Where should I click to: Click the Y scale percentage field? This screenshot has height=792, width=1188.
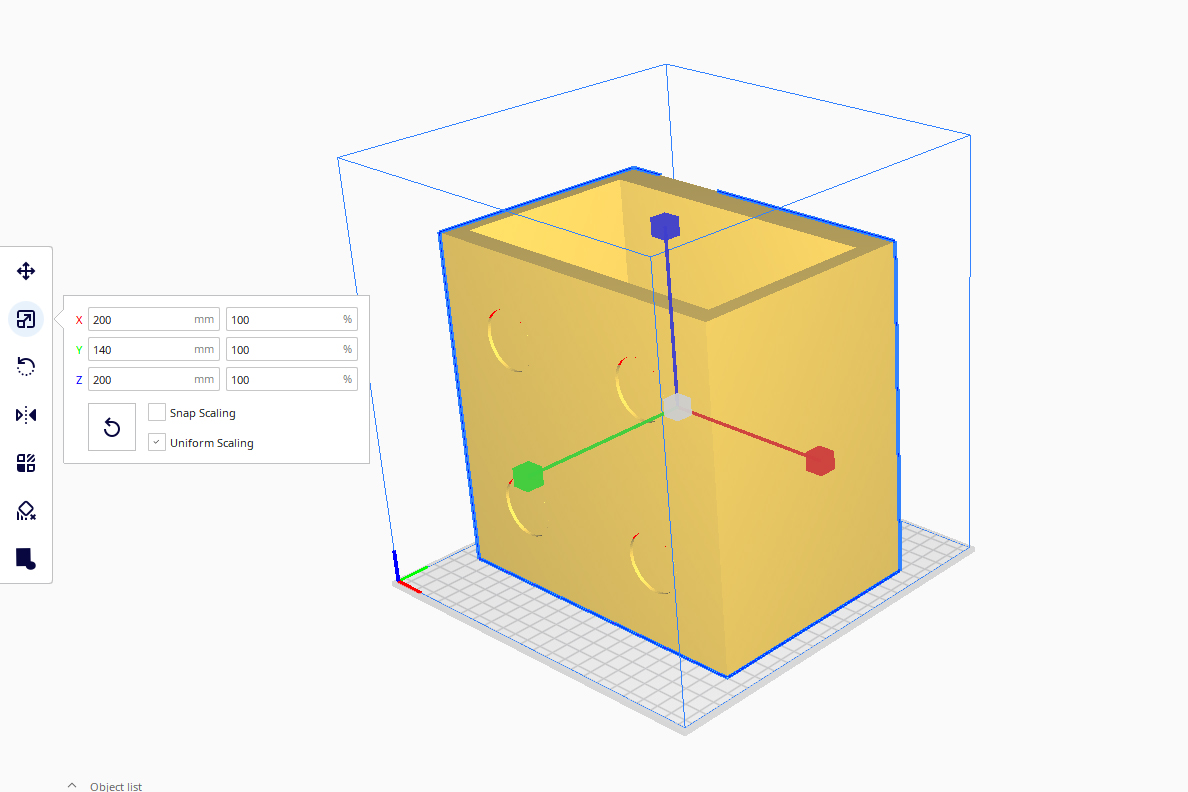(292, 349)
